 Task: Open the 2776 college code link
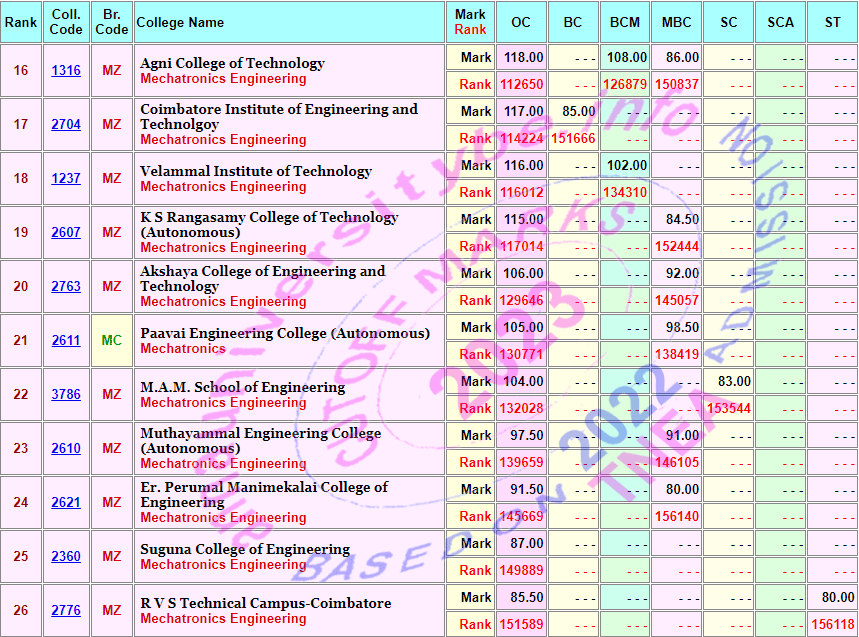click(x=66, y=611)
